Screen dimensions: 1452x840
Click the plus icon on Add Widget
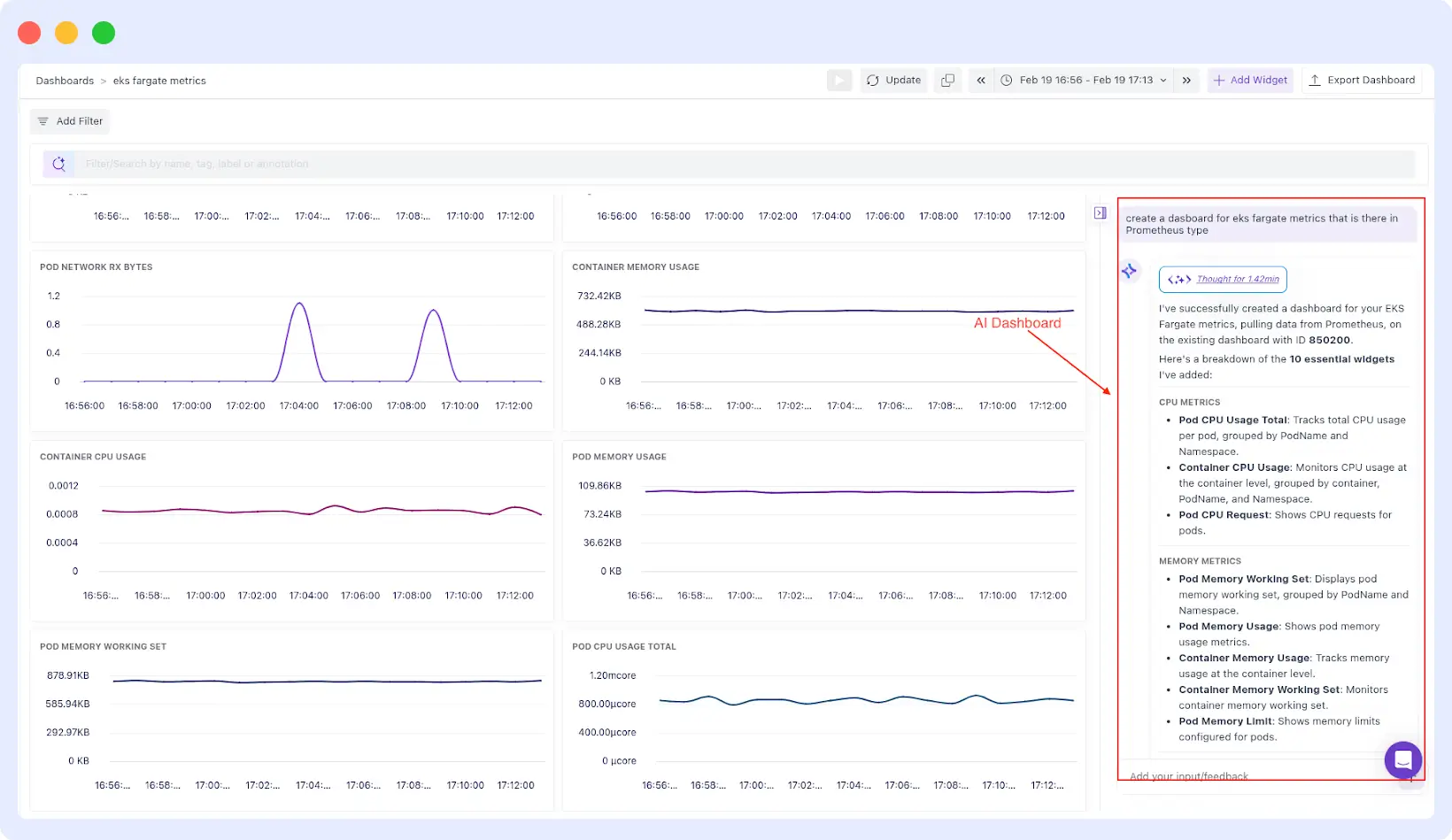[x=1219, y=81]
